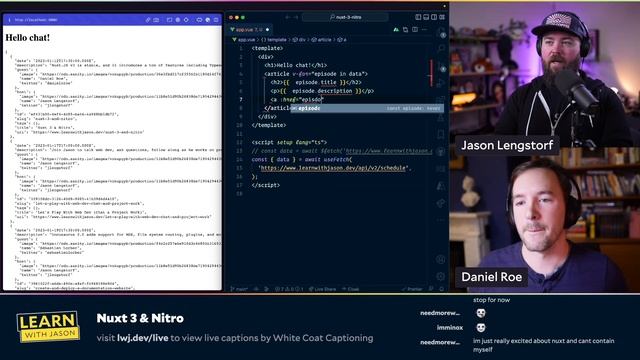Click the Nuxt 3 & Nitro episode title
This screenshot has width=640, height=360.
[140, 318]
